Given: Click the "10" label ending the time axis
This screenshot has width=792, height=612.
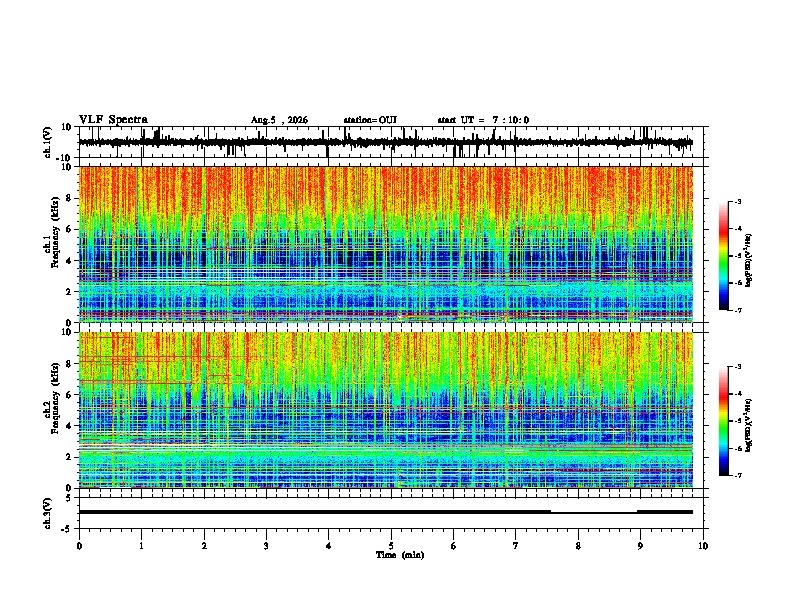Looking at the screenshot, I should point(703,546).
